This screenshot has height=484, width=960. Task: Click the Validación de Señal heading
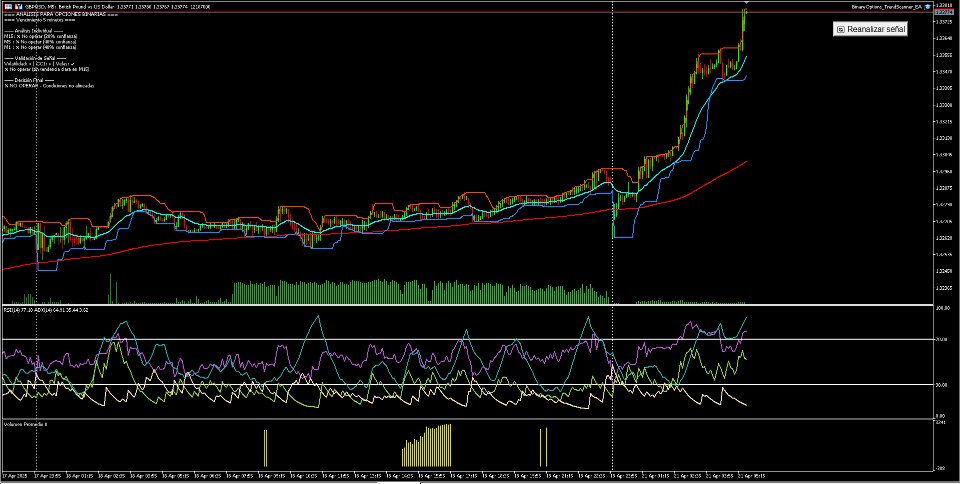tap(35, 58)
